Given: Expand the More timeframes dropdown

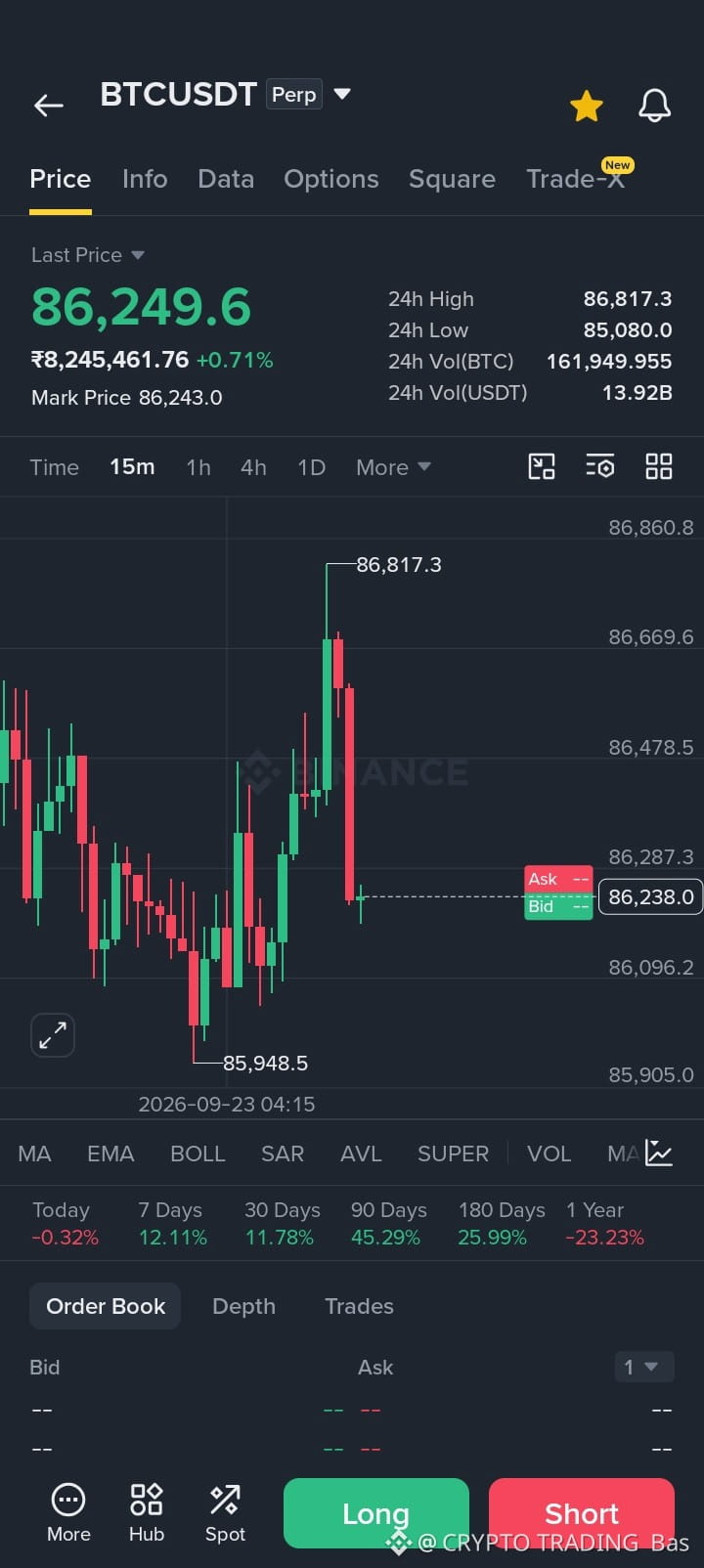Looking at the screenshot, I should pos(393,467).
